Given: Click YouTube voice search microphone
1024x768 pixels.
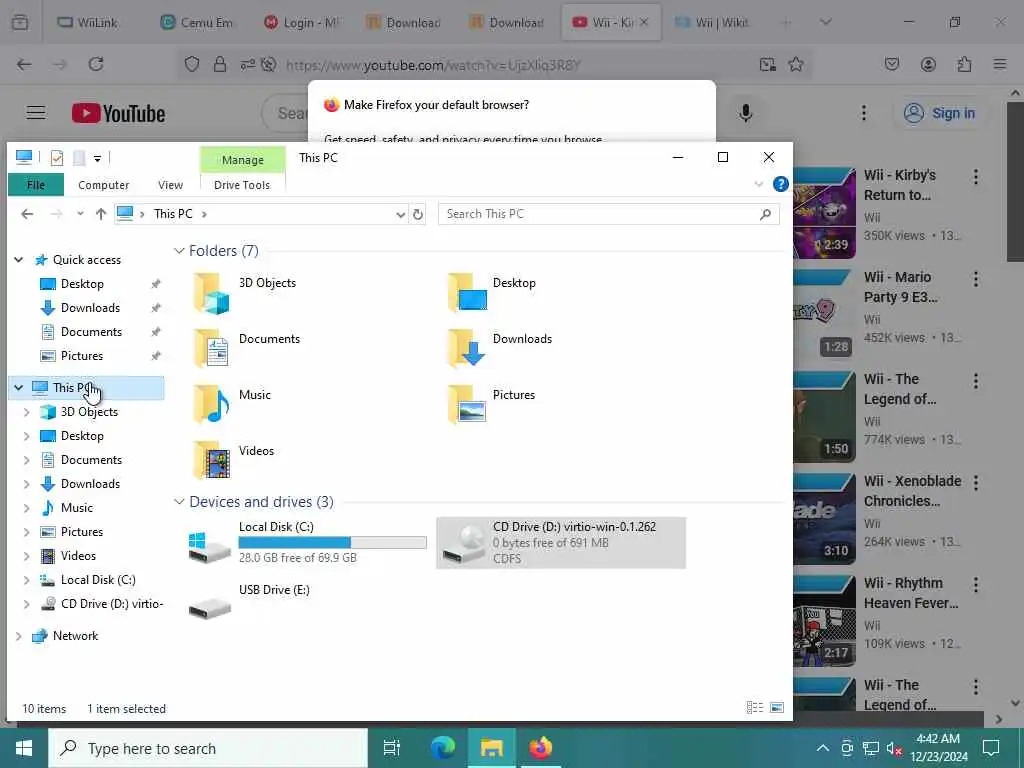Looking at the screenshot, I should 745,113.
